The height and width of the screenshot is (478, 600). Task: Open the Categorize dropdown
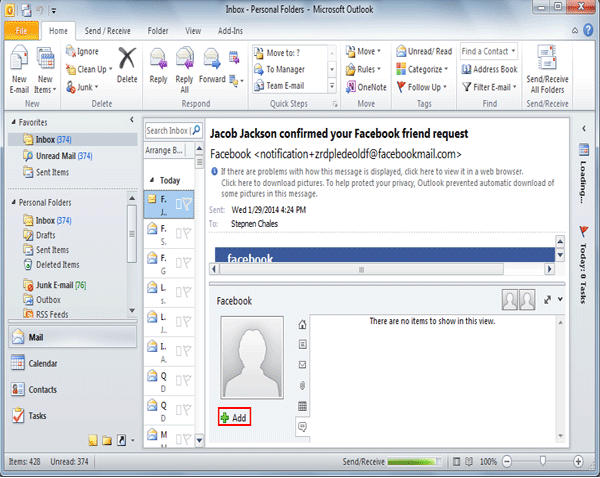[422, 69]
